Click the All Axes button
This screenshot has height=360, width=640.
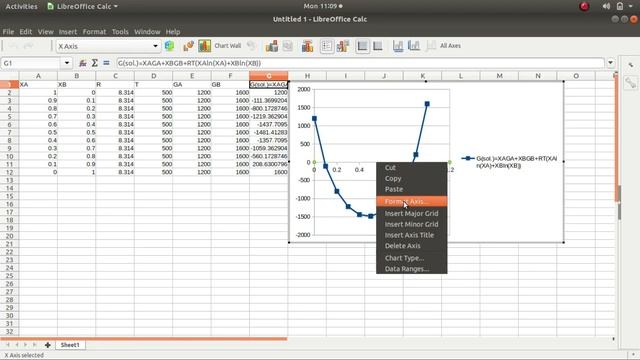click(450, 46)
